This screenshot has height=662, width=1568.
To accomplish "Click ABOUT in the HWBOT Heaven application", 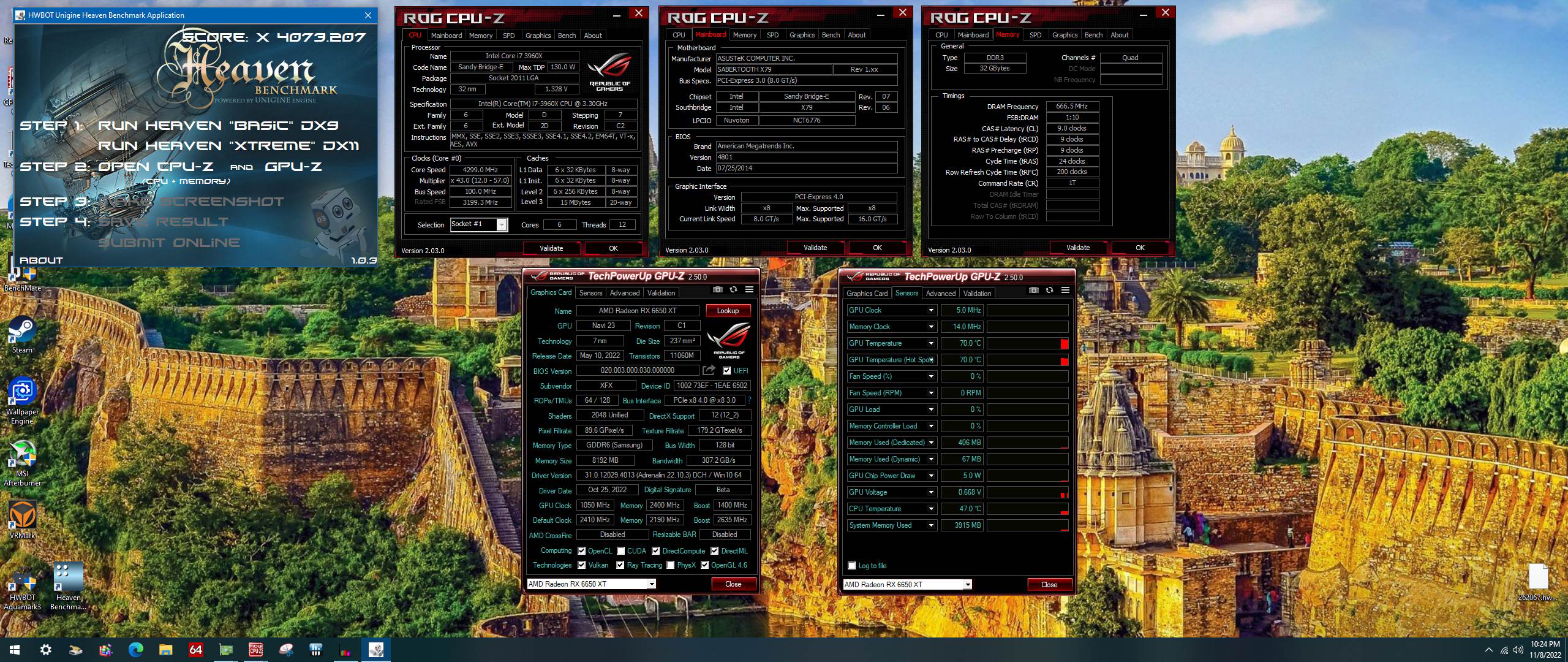I will click(41, 261).
